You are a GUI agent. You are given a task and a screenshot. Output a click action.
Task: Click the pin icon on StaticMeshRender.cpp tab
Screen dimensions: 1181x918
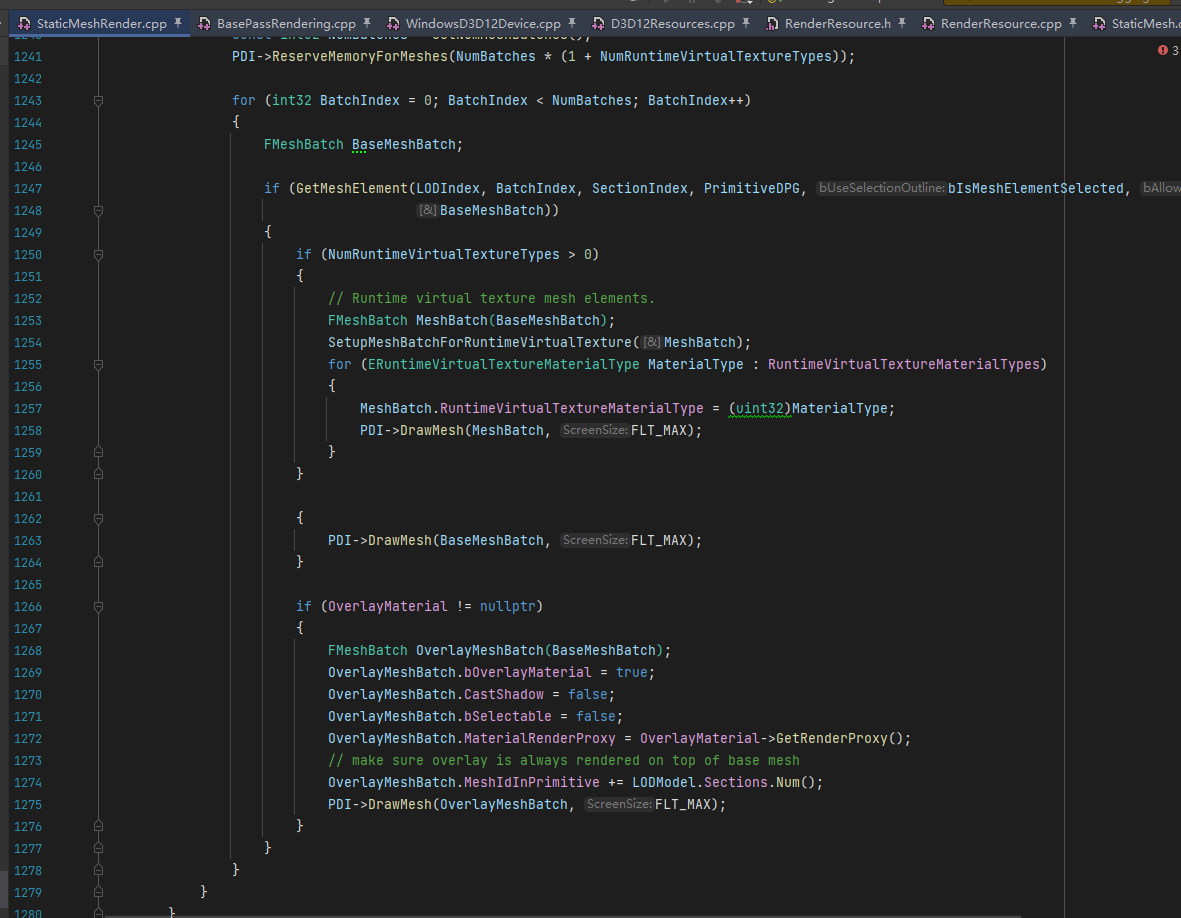(178, 23)
